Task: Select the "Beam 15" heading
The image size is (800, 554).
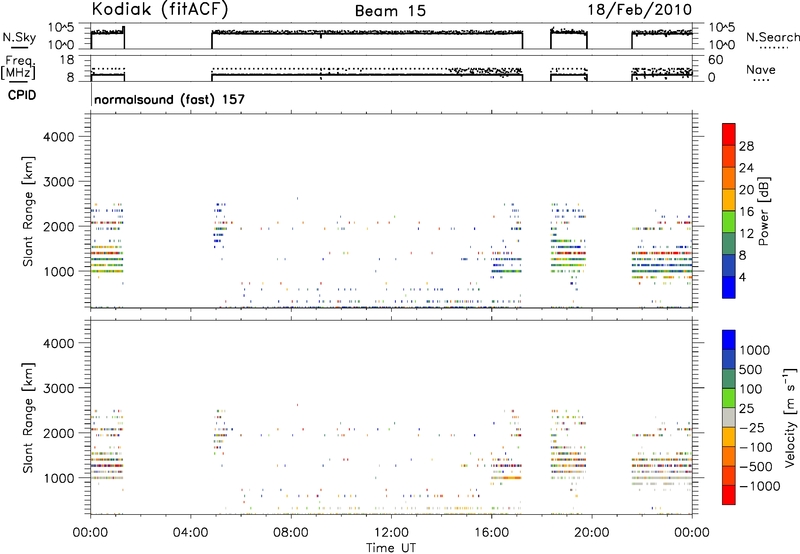Action: point(390,11)
